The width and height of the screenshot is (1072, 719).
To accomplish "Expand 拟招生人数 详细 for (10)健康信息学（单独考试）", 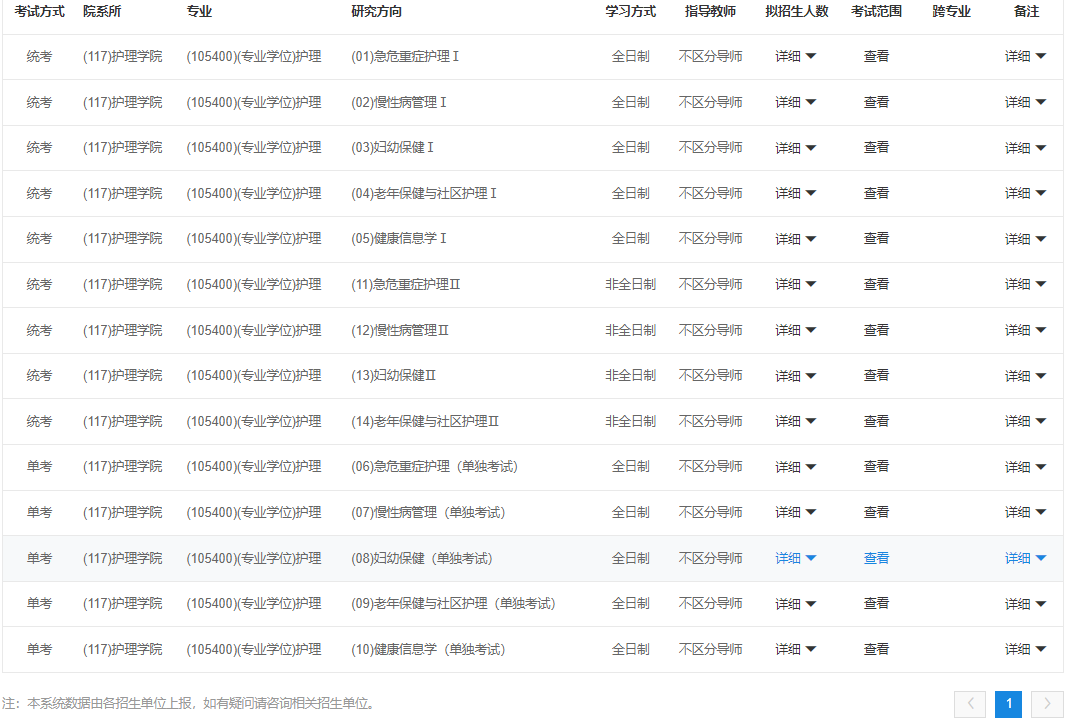I will (795, 649).
